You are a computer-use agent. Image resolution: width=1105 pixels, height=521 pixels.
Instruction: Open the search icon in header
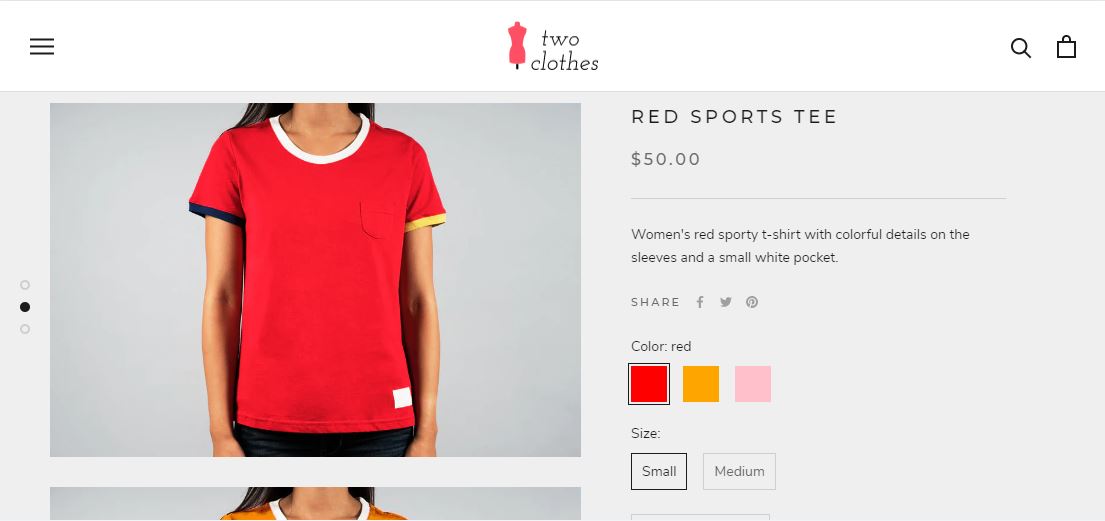pos(1020,47)
